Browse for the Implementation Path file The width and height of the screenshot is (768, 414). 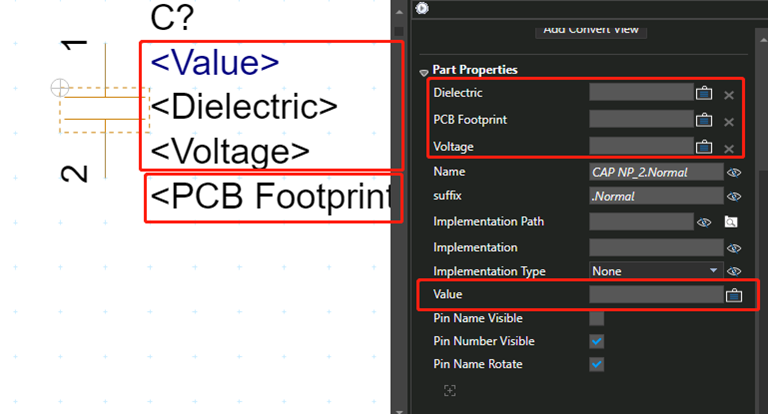point(731,221)
